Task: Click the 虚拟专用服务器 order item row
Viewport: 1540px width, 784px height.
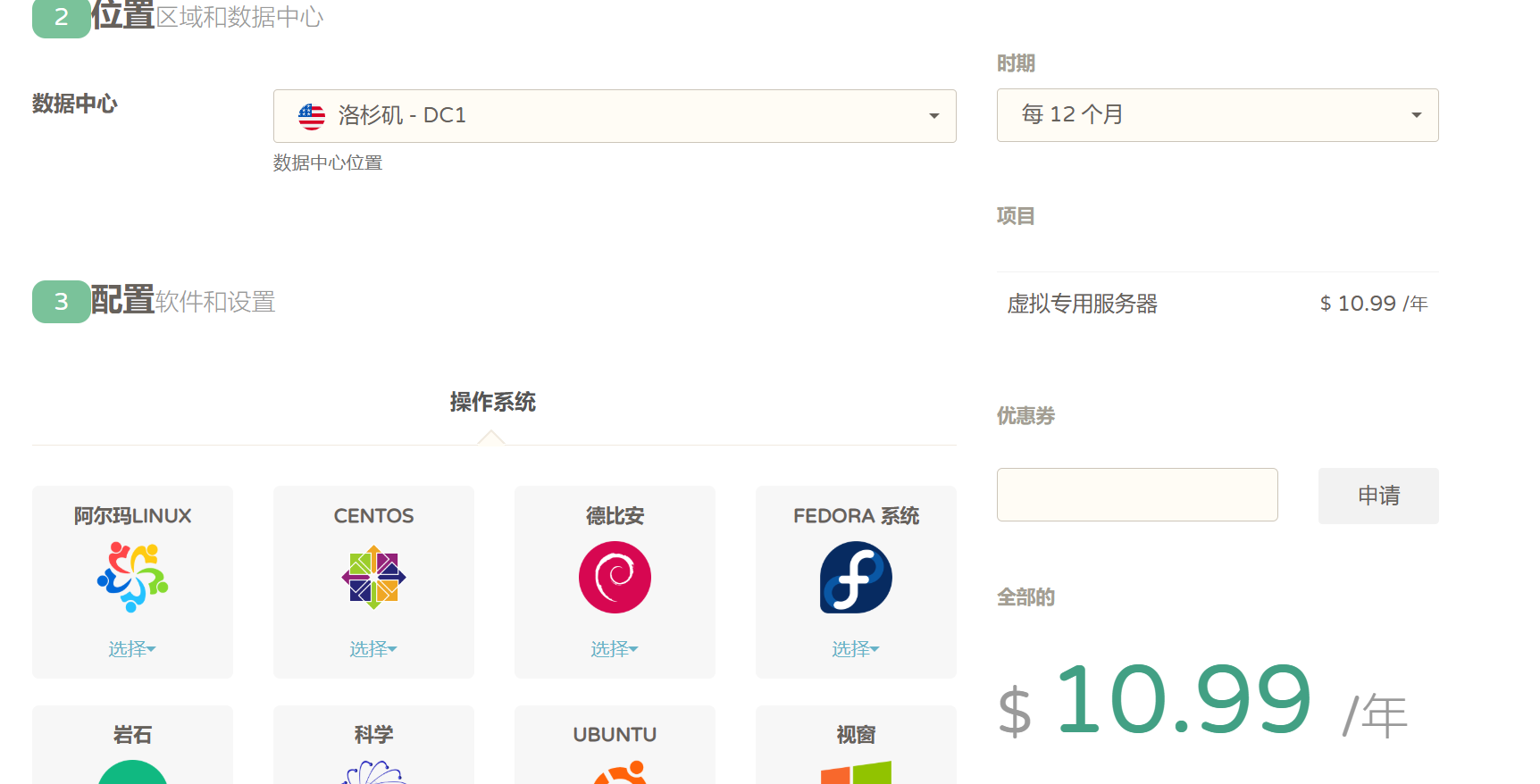Action: (1217, 304)
